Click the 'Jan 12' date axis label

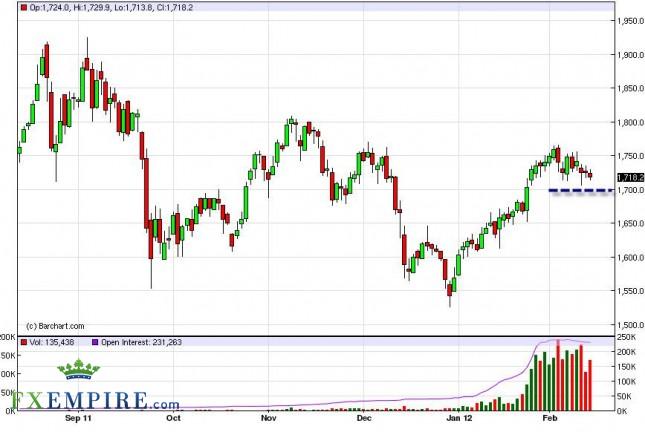click(459, 418)
